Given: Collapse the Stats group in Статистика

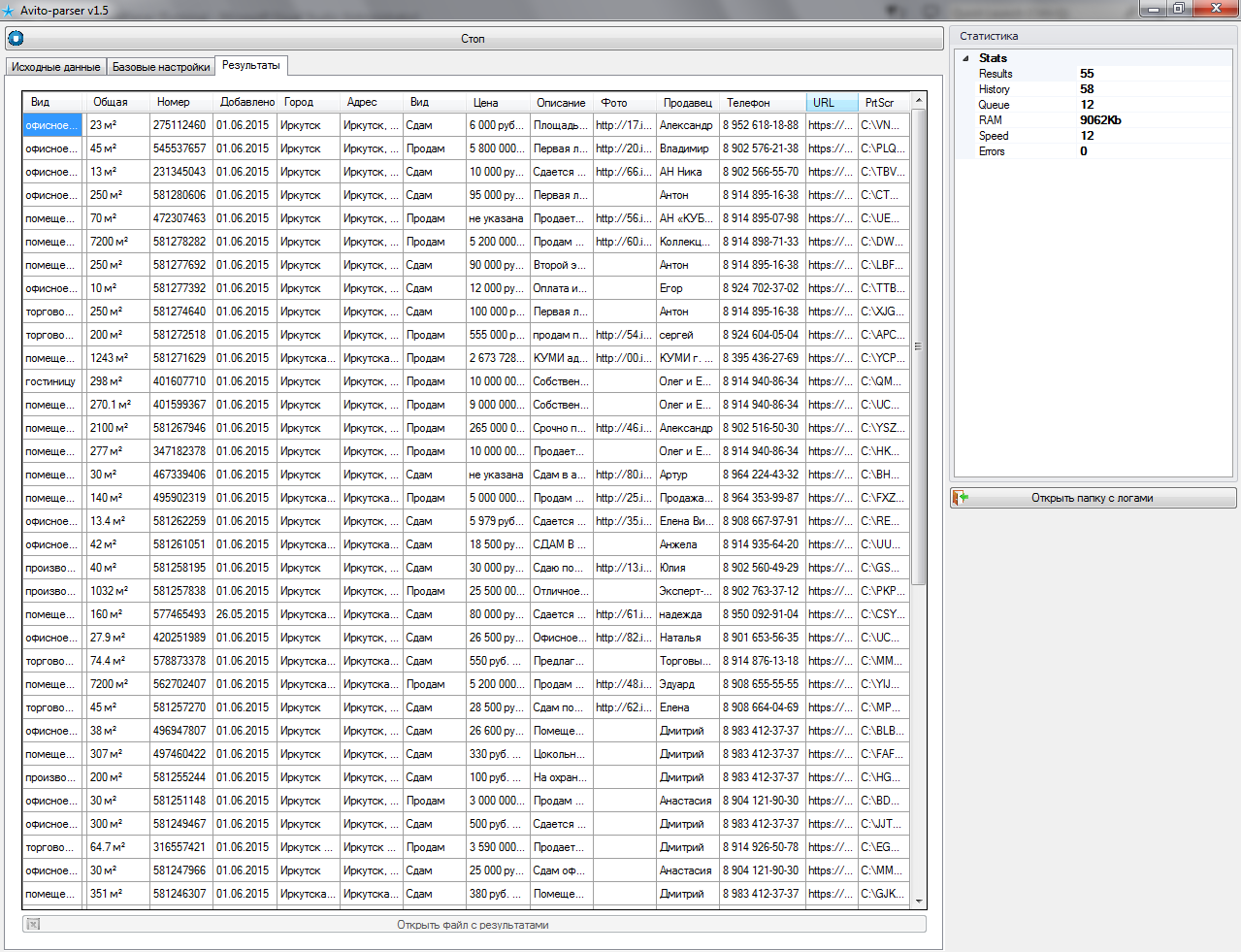Looking at the screenshot, I should point(965,58).
